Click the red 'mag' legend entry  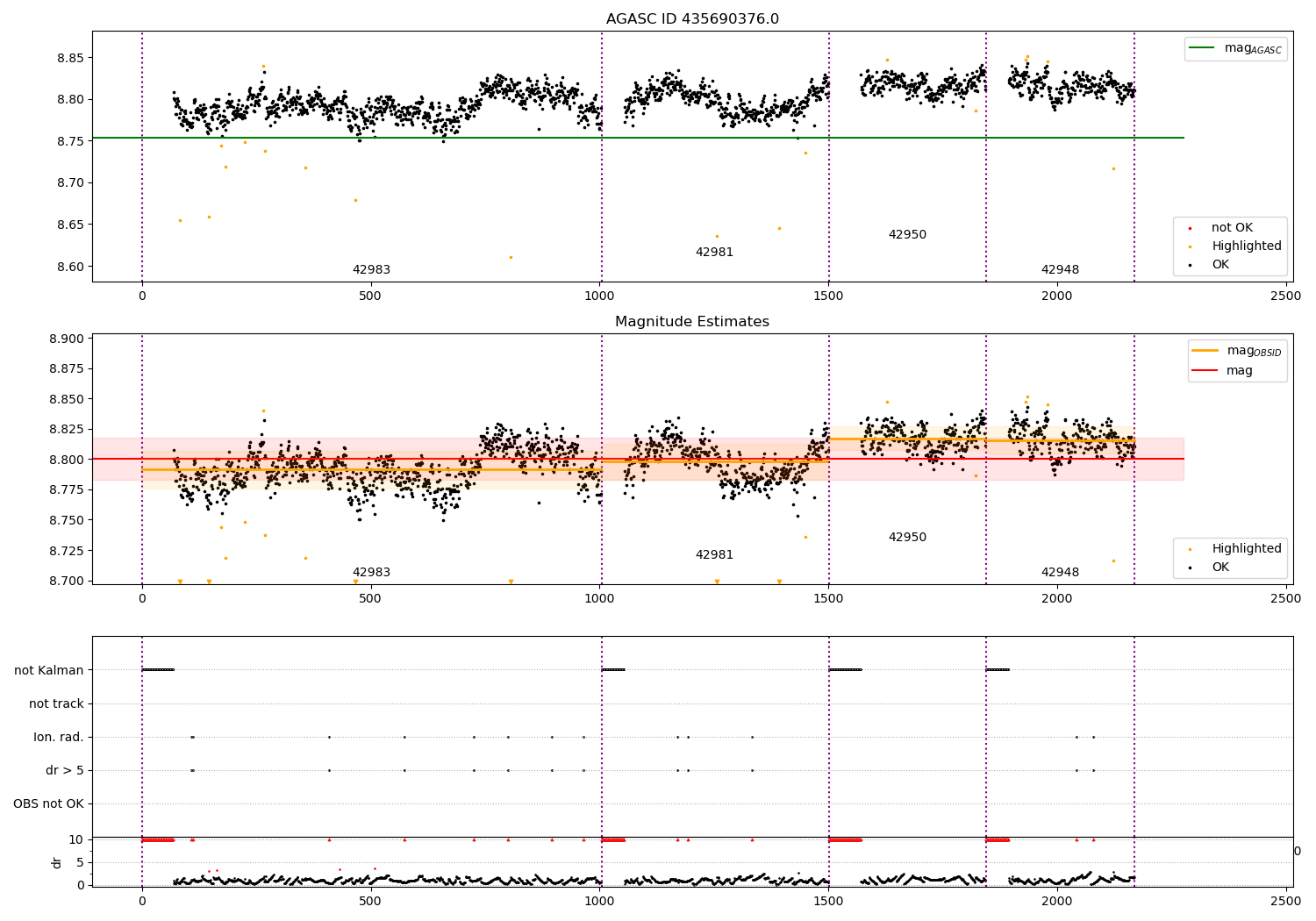coord(1223,371)
